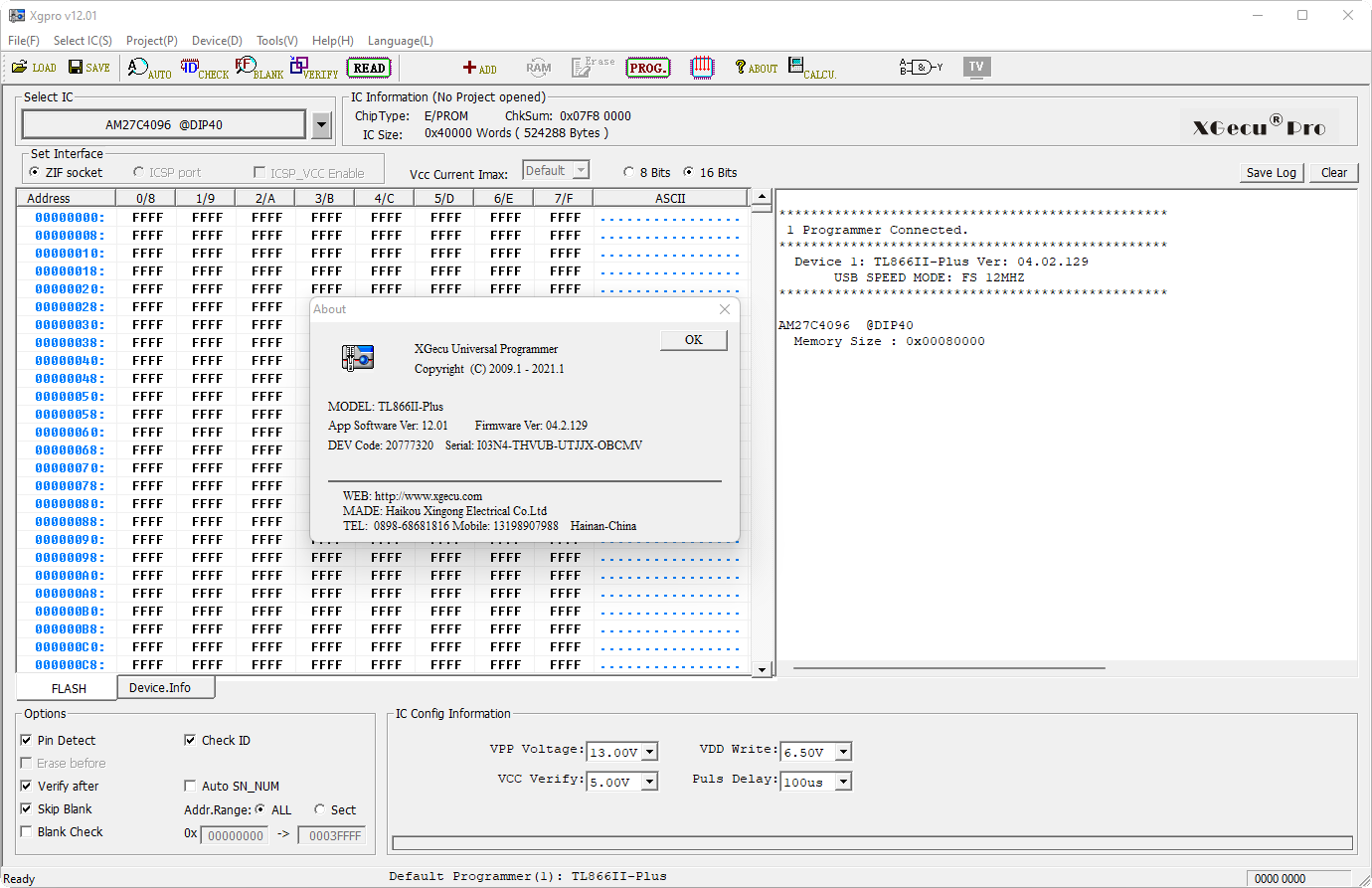Image resolution: width=1372 pixels, height=888 pixels.
Task: Toggle the Check ID checkbox
Action: click(x=190, y=740)
